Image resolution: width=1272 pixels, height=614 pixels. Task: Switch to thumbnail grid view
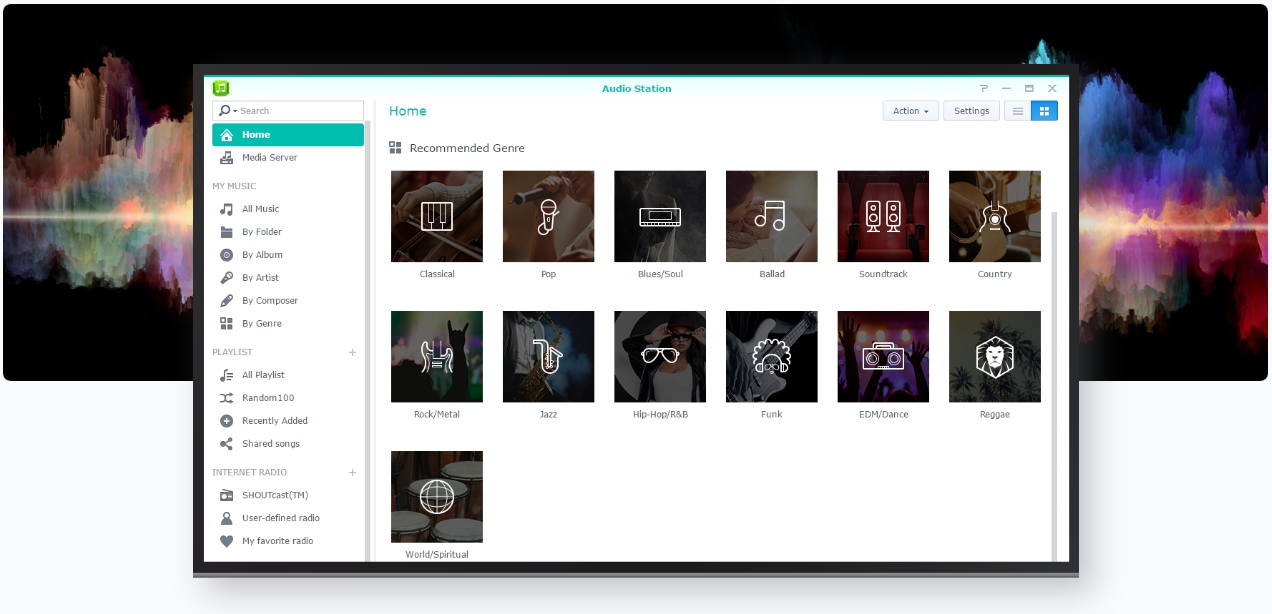point(1044,111)
